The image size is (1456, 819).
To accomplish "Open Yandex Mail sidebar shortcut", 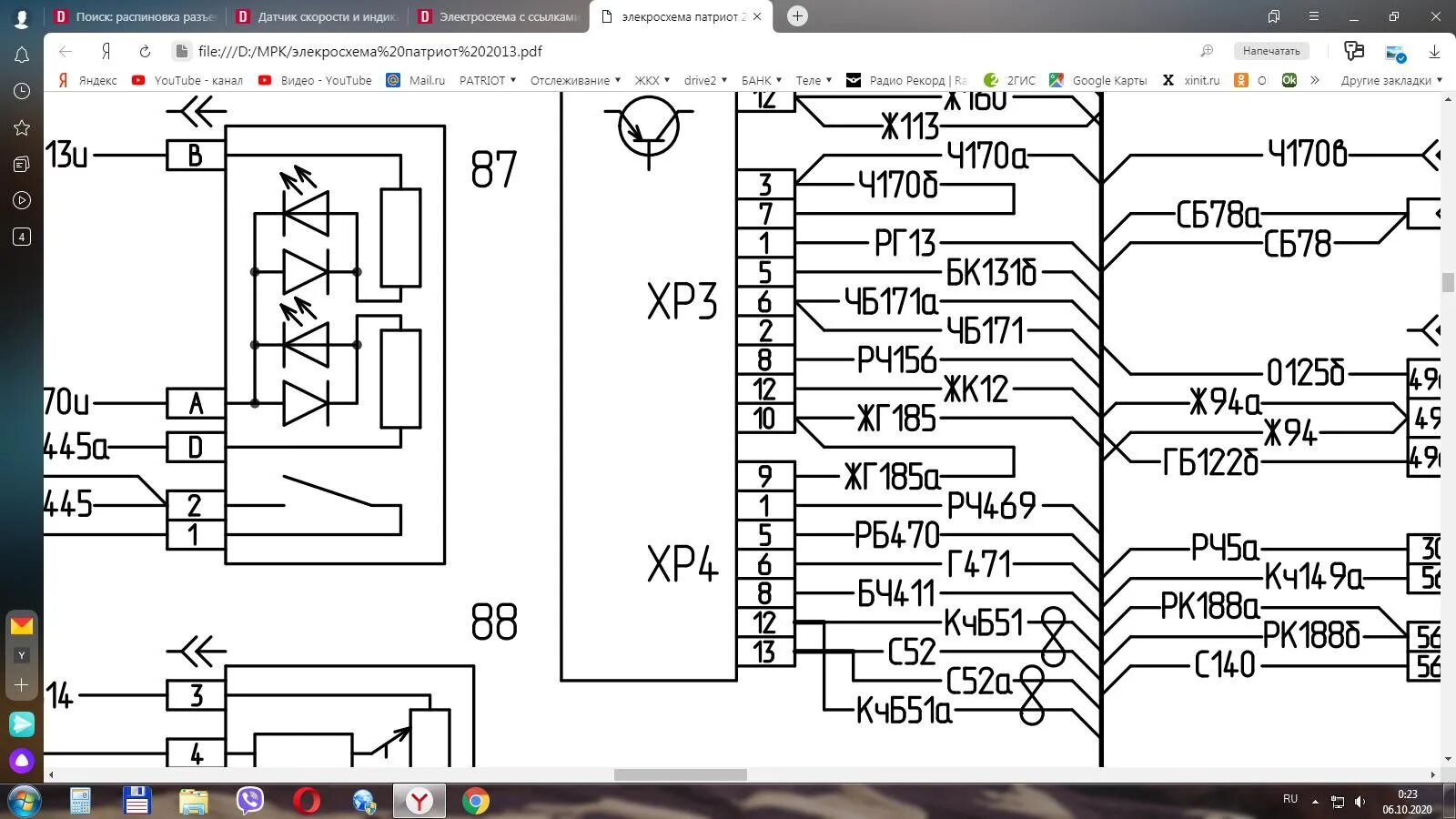I will pos(22,625).
